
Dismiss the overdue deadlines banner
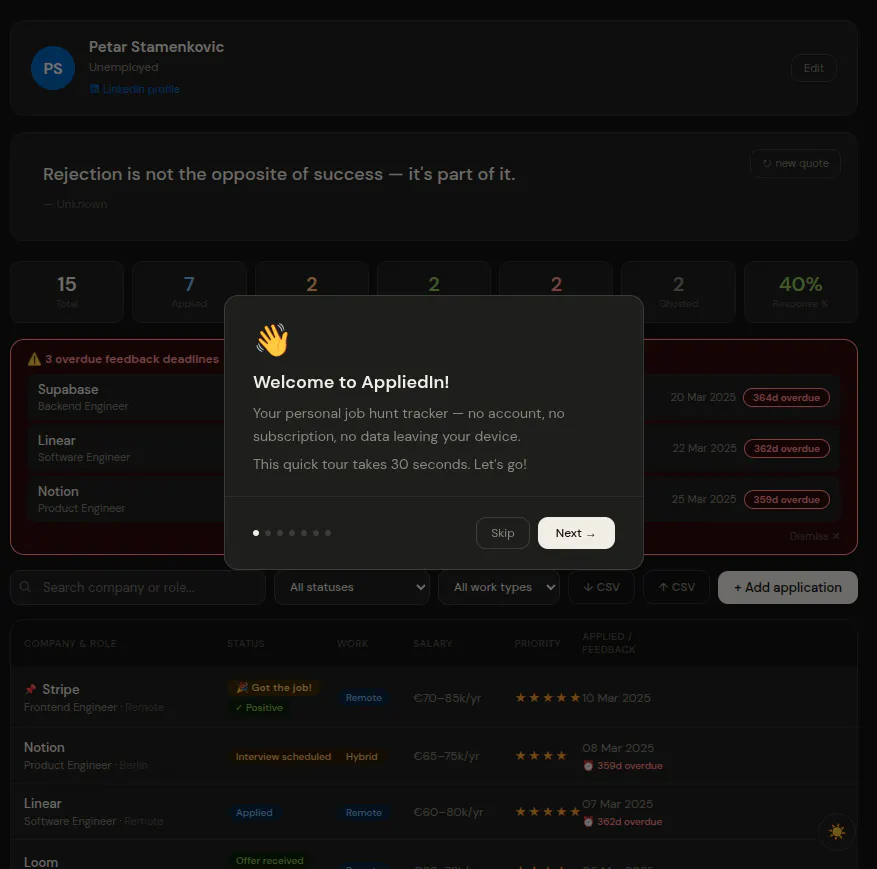[x=814, y=536]
